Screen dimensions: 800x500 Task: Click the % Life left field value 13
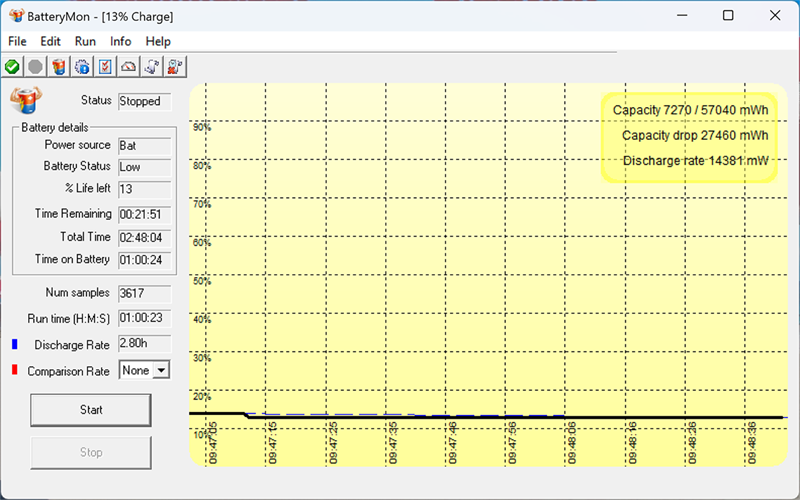tap(145, 189)
